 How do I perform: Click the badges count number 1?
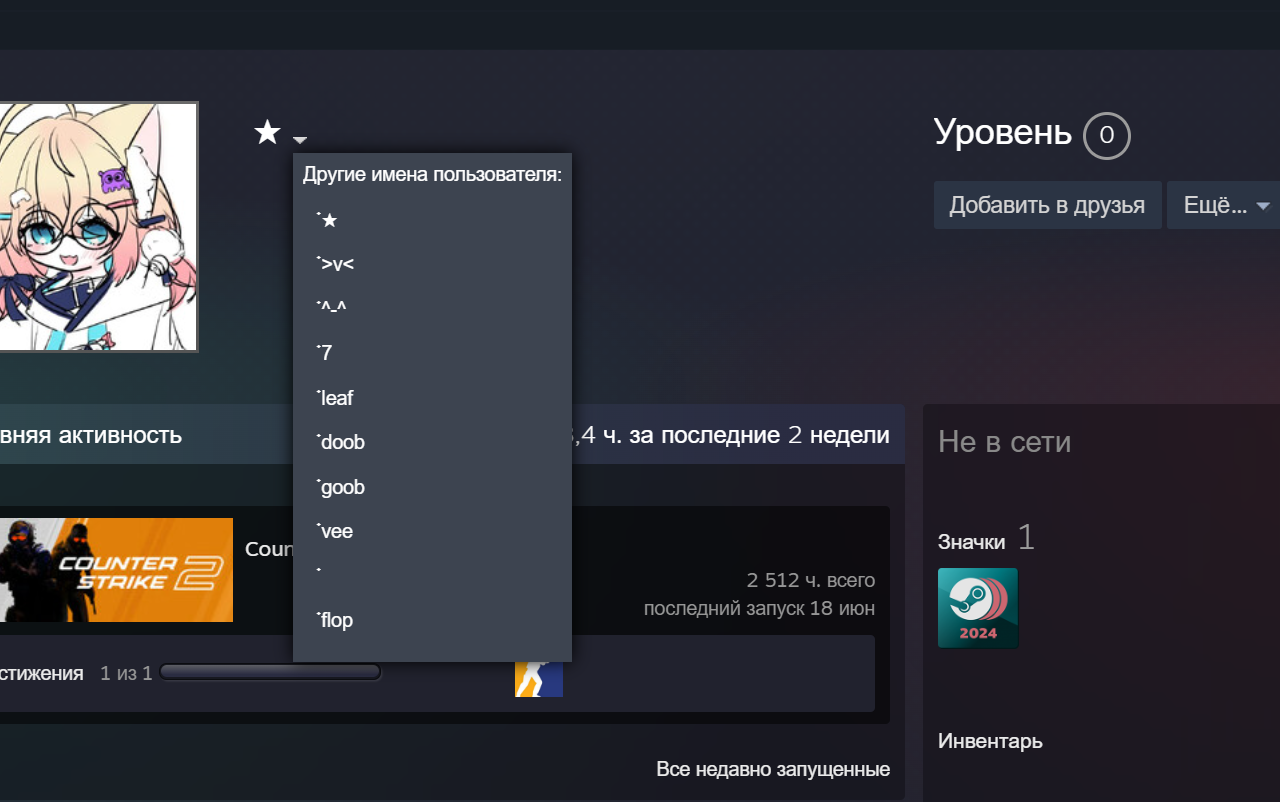pyautogui.click(x=1026, y=538)
